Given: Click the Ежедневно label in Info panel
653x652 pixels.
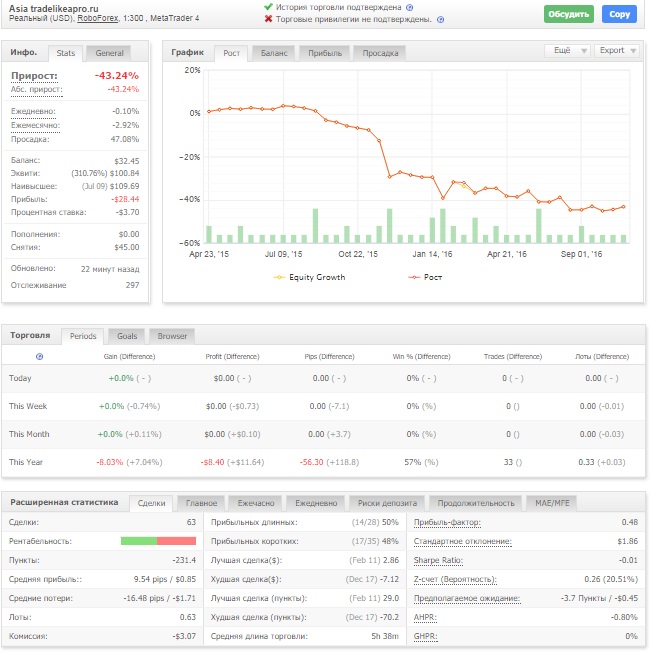Looking at the screenshot, I should tap(33, 112).
